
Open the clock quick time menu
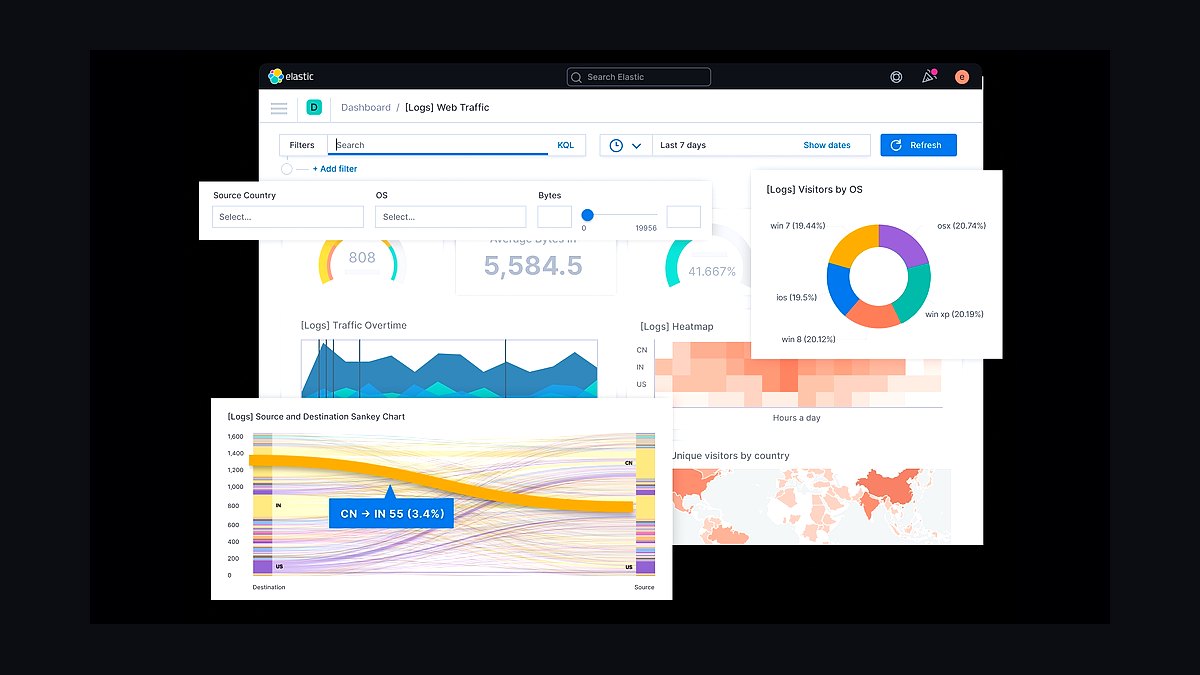[626, 145]
